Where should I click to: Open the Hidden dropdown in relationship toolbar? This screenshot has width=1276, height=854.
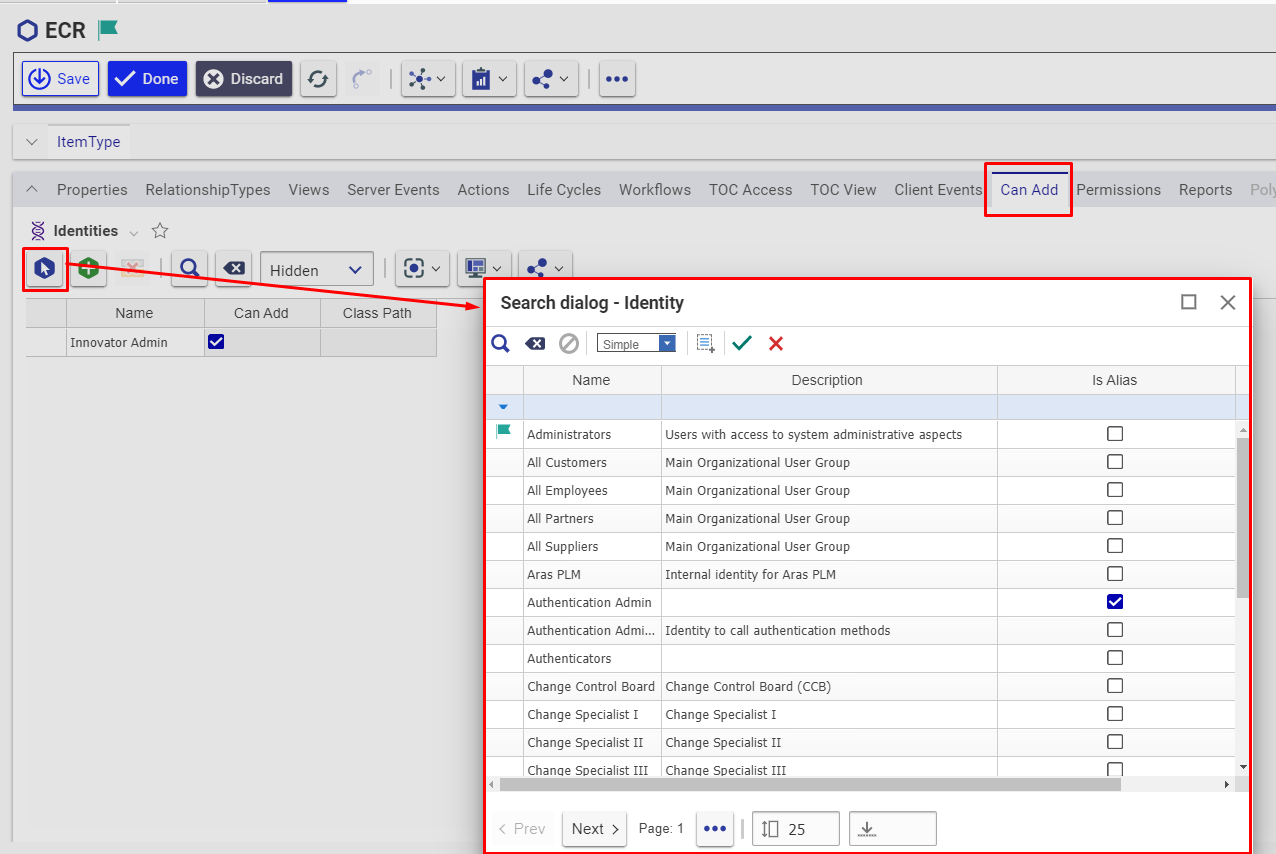pyautogui.click(x=316, y=270)
